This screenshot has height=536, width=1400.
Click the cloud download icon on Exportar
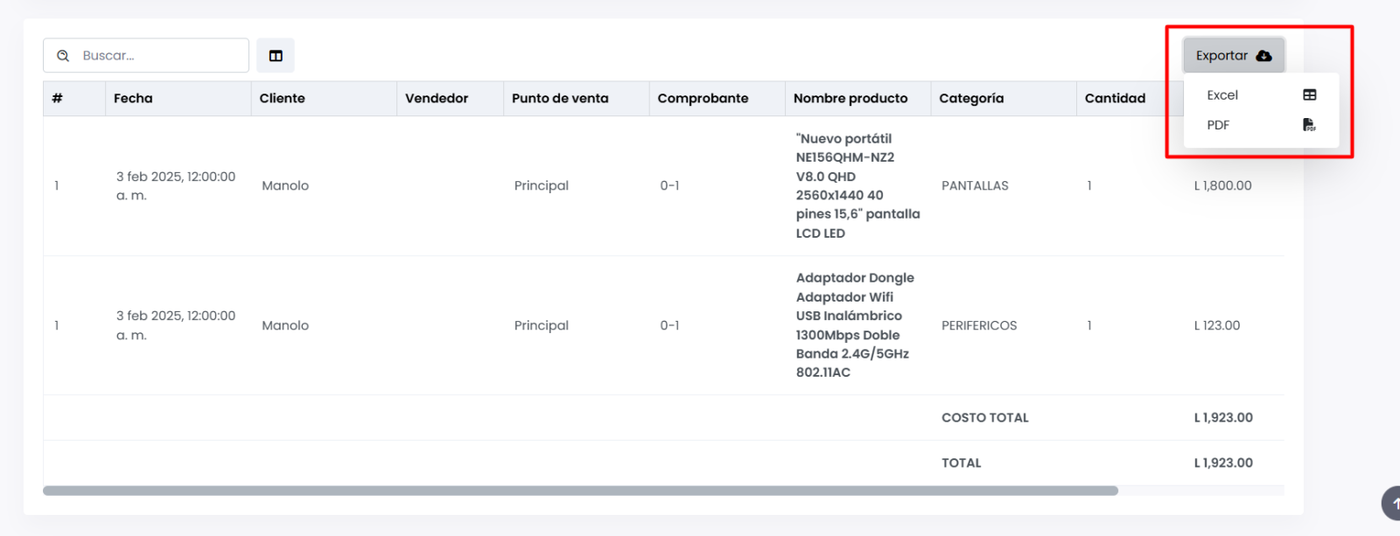coord(1264,56)
